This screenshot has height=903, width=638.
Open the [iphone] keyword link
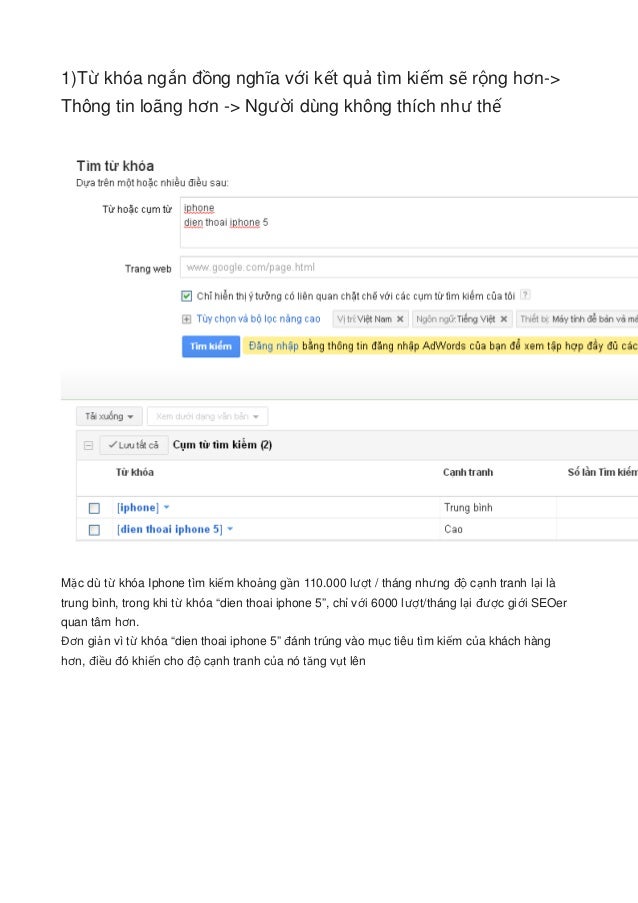point(138,507)
